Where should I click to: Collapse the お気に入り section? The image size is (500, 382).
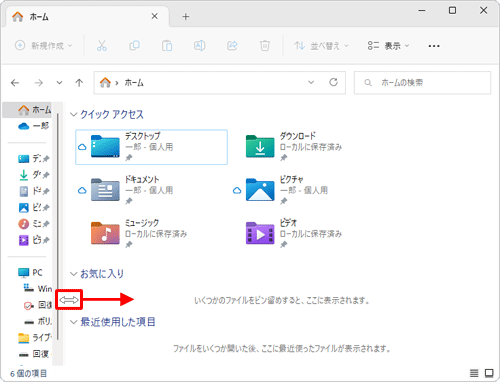pyautogui.click(x=74, y=274)
